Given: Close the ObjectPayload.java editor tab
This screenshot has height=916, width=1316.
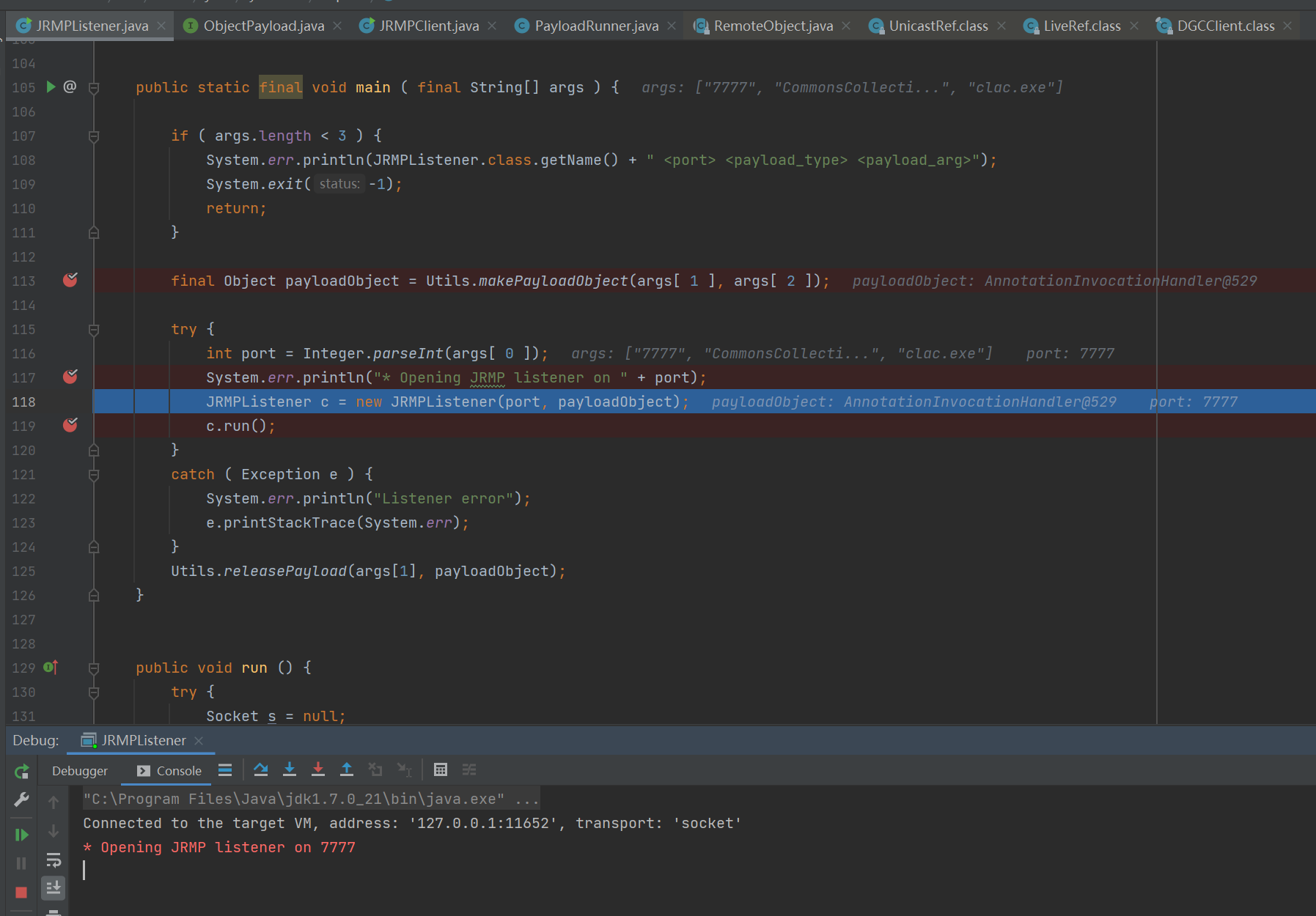Looking at the screenshot, I should (x=337, y=26).
